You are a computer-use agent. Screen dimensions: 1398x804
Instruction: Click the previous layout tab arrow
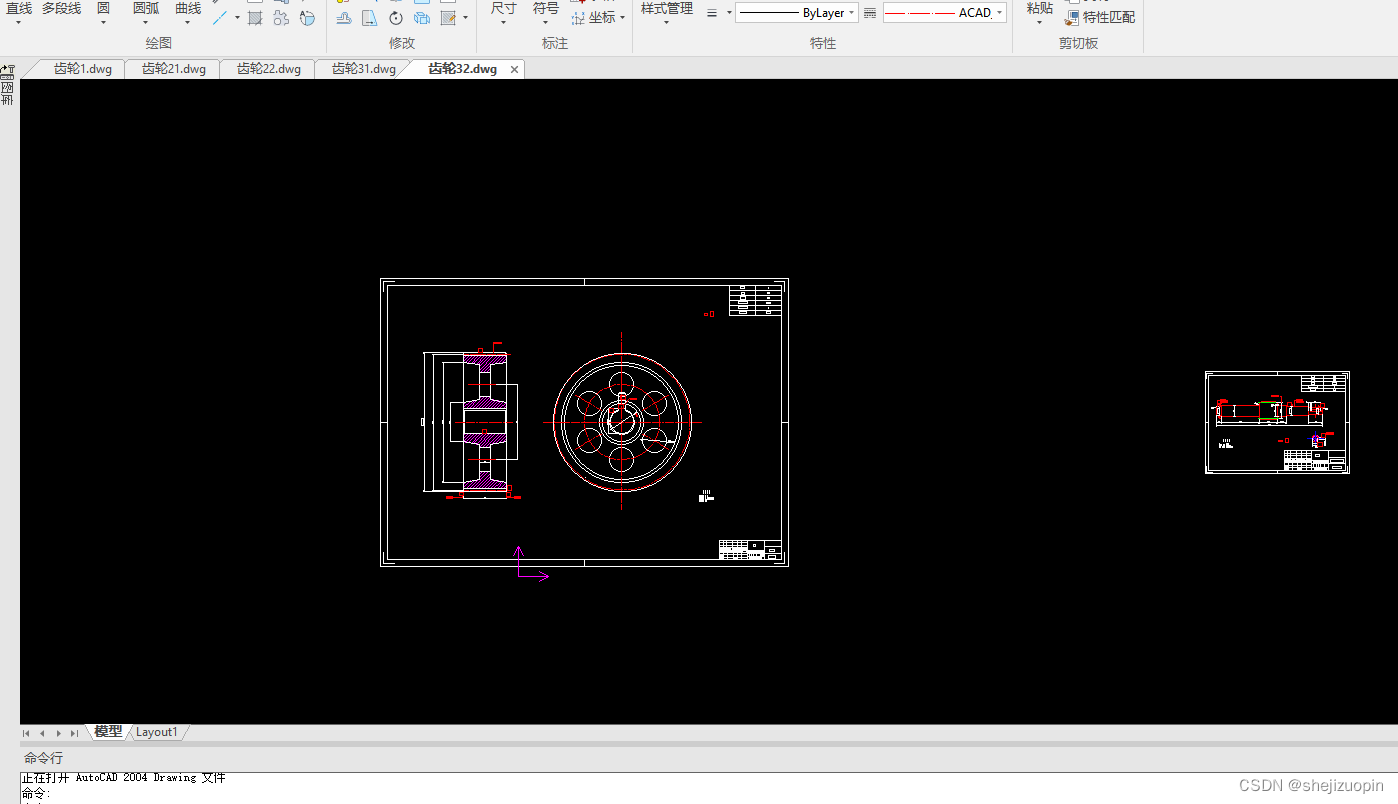click(42, 733)
